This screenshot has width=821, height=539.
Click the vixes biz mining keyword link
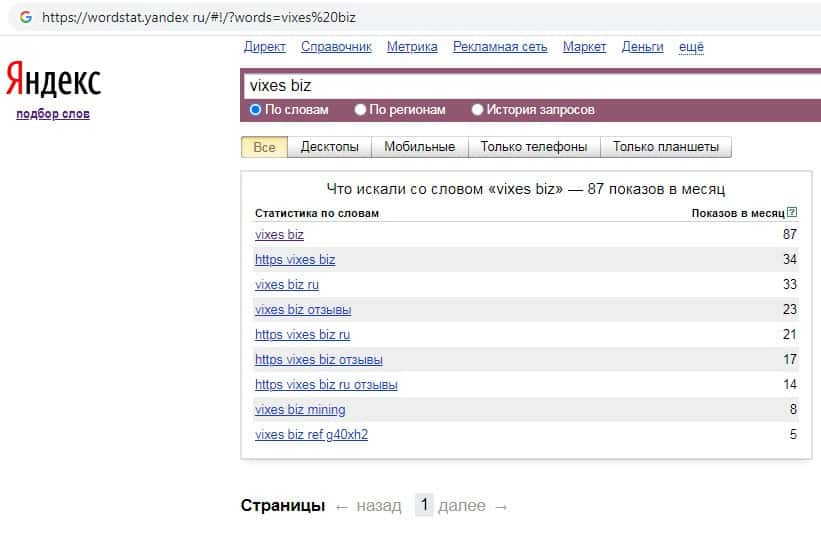tap(300, 409)
